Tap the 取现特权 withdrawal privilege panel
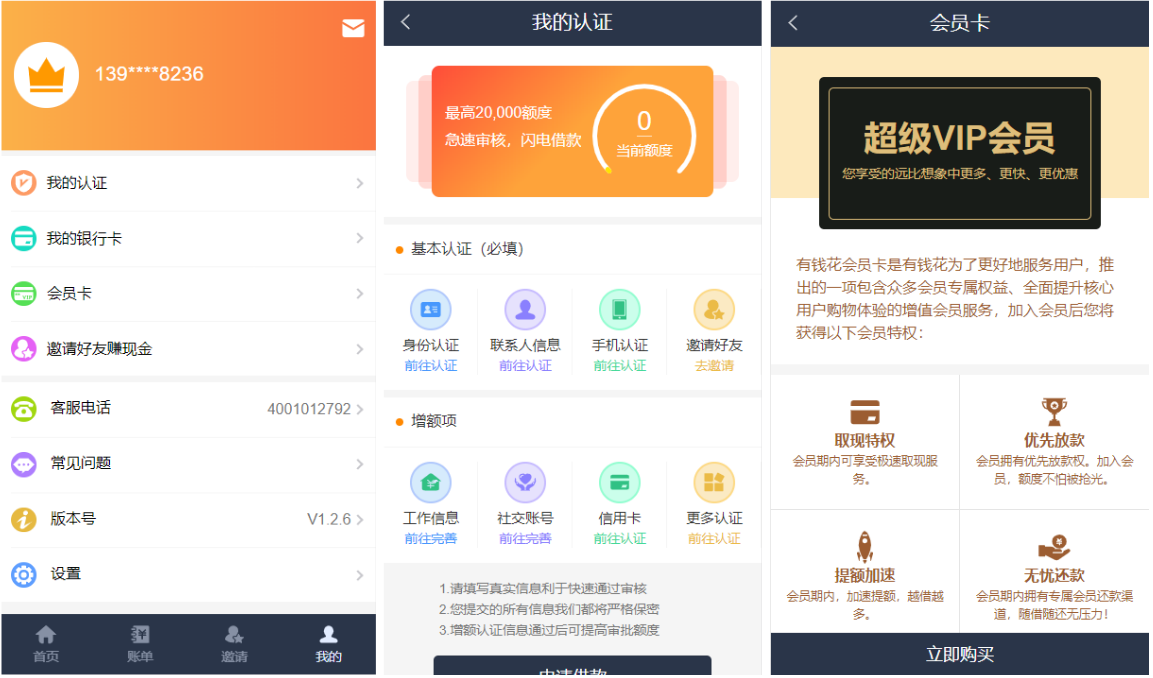Viewport: 1153px width, 678px height. pyautogui.click(x=864, y=441)
